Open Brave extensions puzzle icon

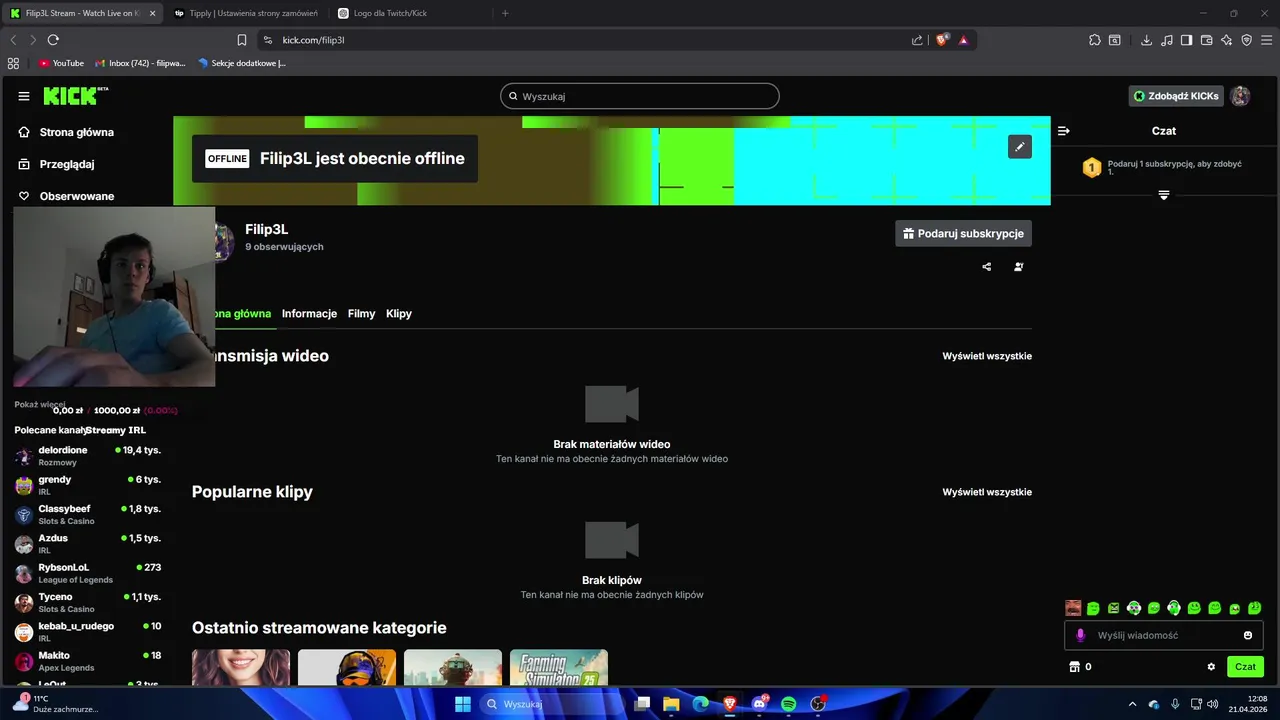tap(1095, 40)
